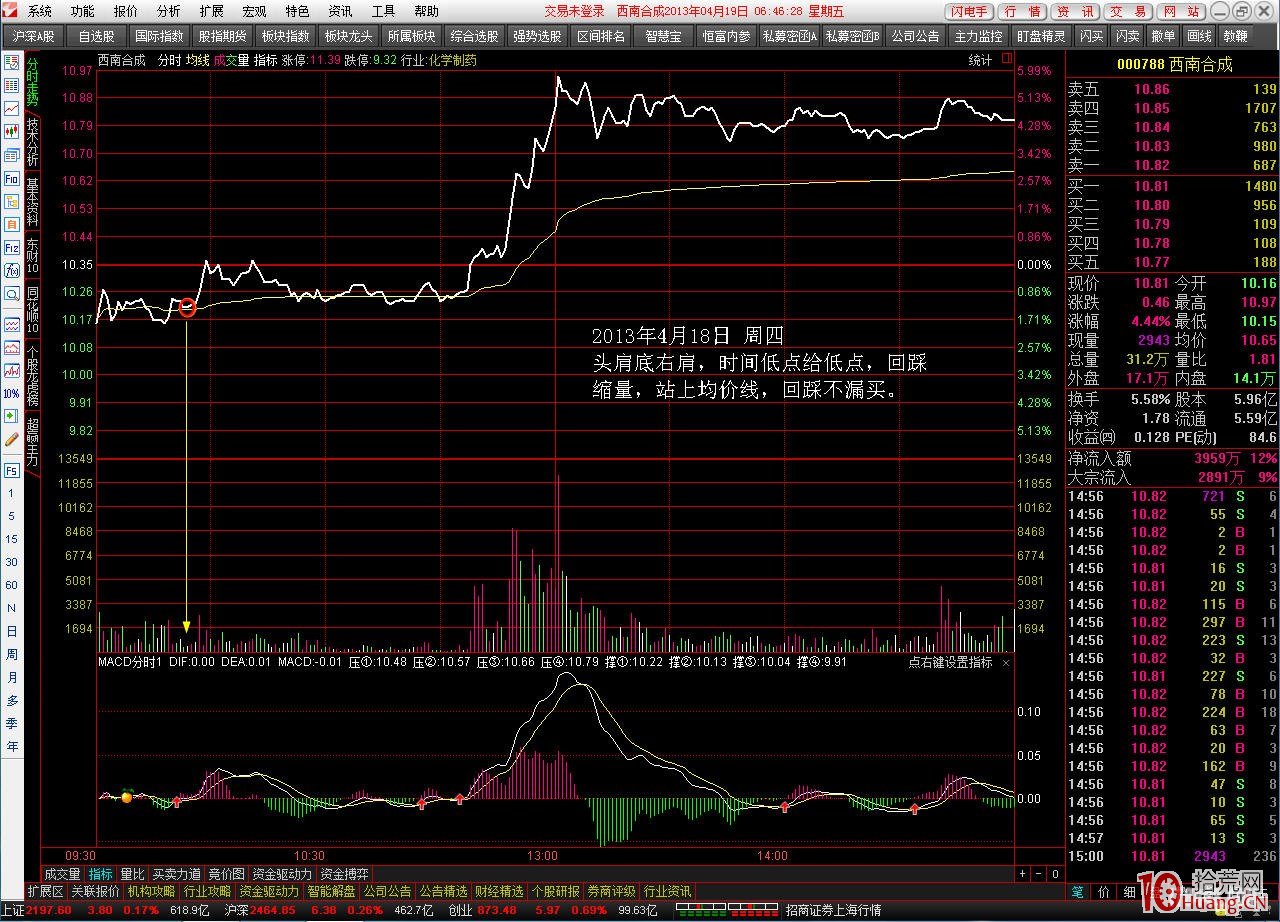1280x922 pixels.
Task: Open the orange '自' self-select icon
Action: click(x=12, y=224)
